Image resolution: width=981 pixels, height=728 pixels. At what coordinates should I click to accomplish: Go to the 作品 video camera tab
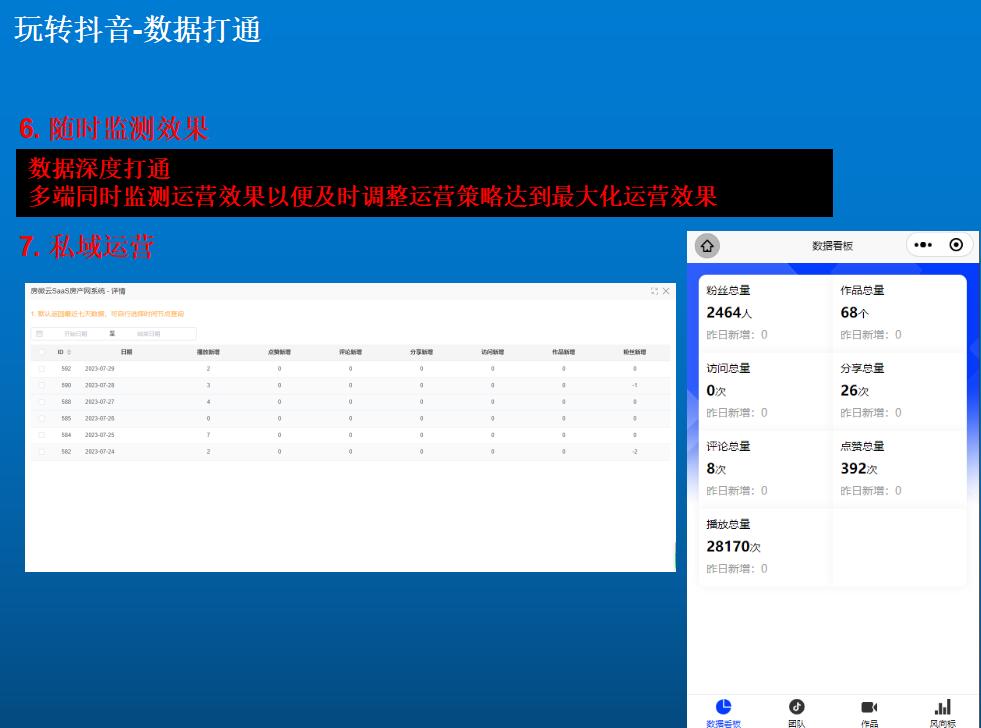[x=869, y=708]
